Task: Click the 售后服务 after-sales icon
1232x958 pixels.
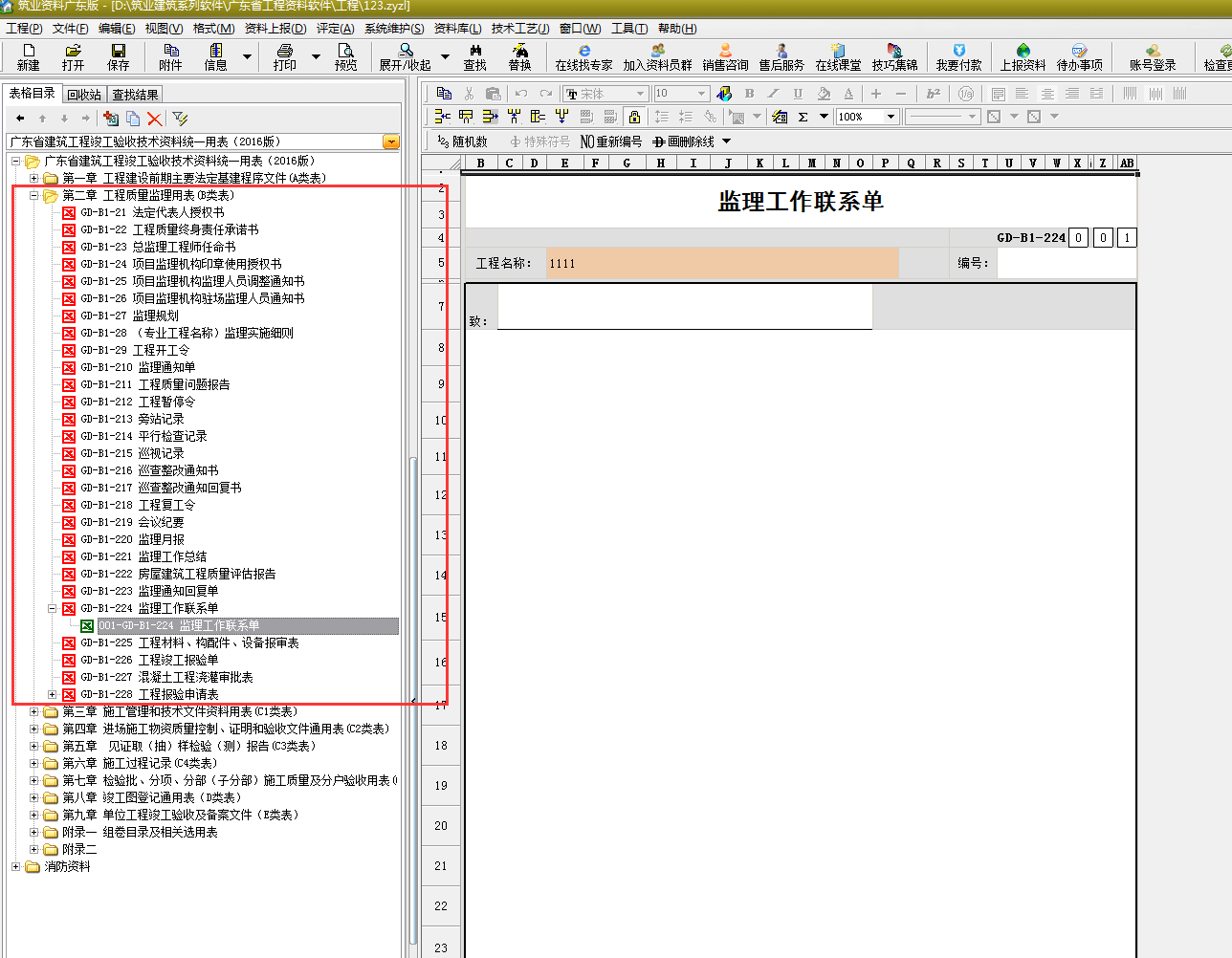Action: pos(781,56)
